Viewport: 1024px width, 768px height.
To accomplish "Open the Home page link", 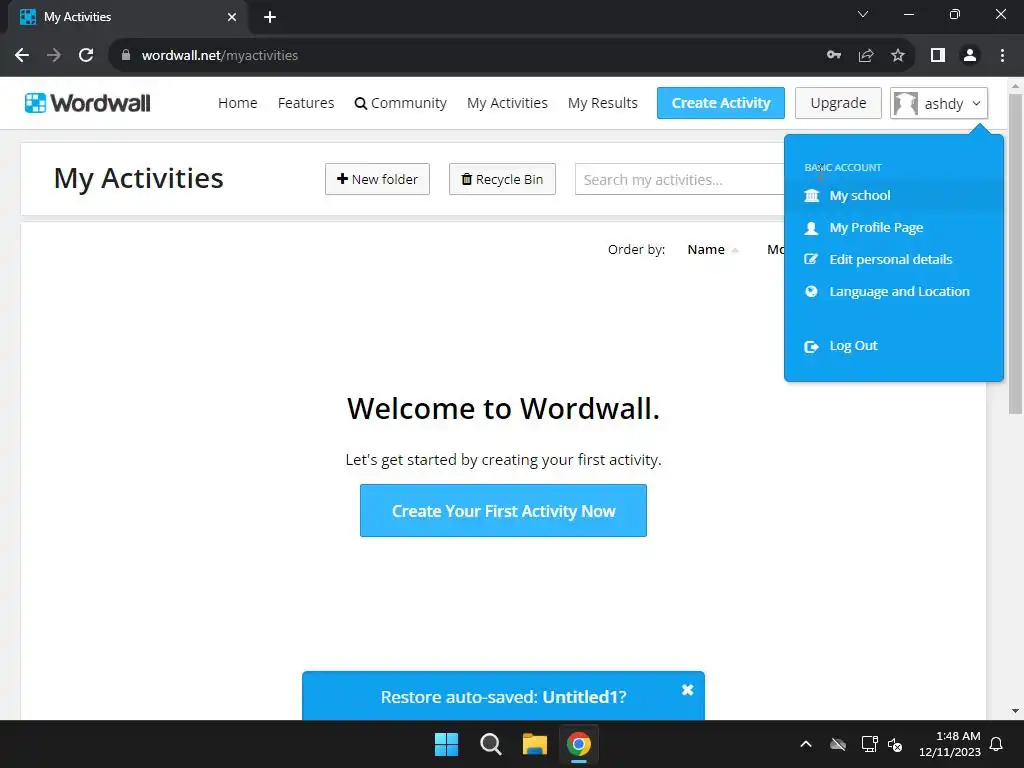I will [x=238, y=103].
